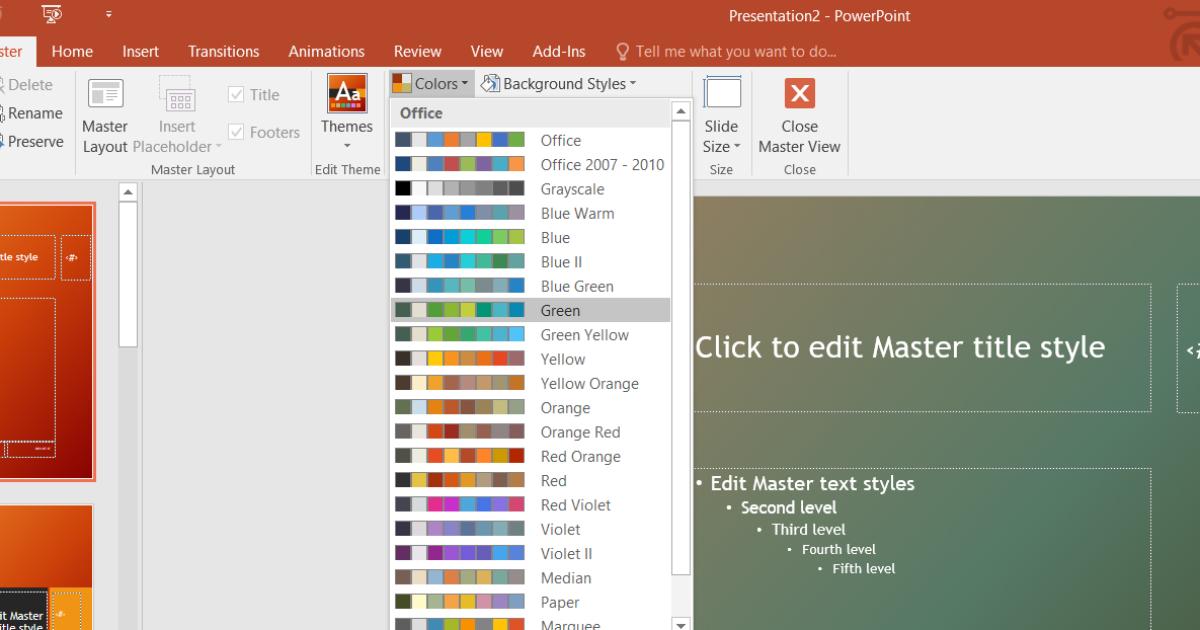The width and height of the screenshot is (1200, 630).
Task: Switch to the Home ribbon tab
Action: point(72,51)
